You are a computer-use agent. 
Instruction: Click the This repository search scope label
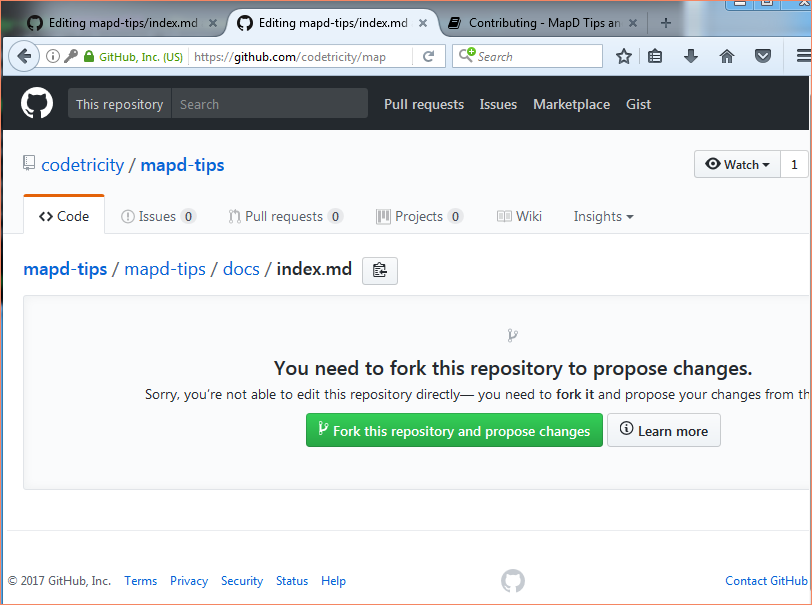pos(120,104)
